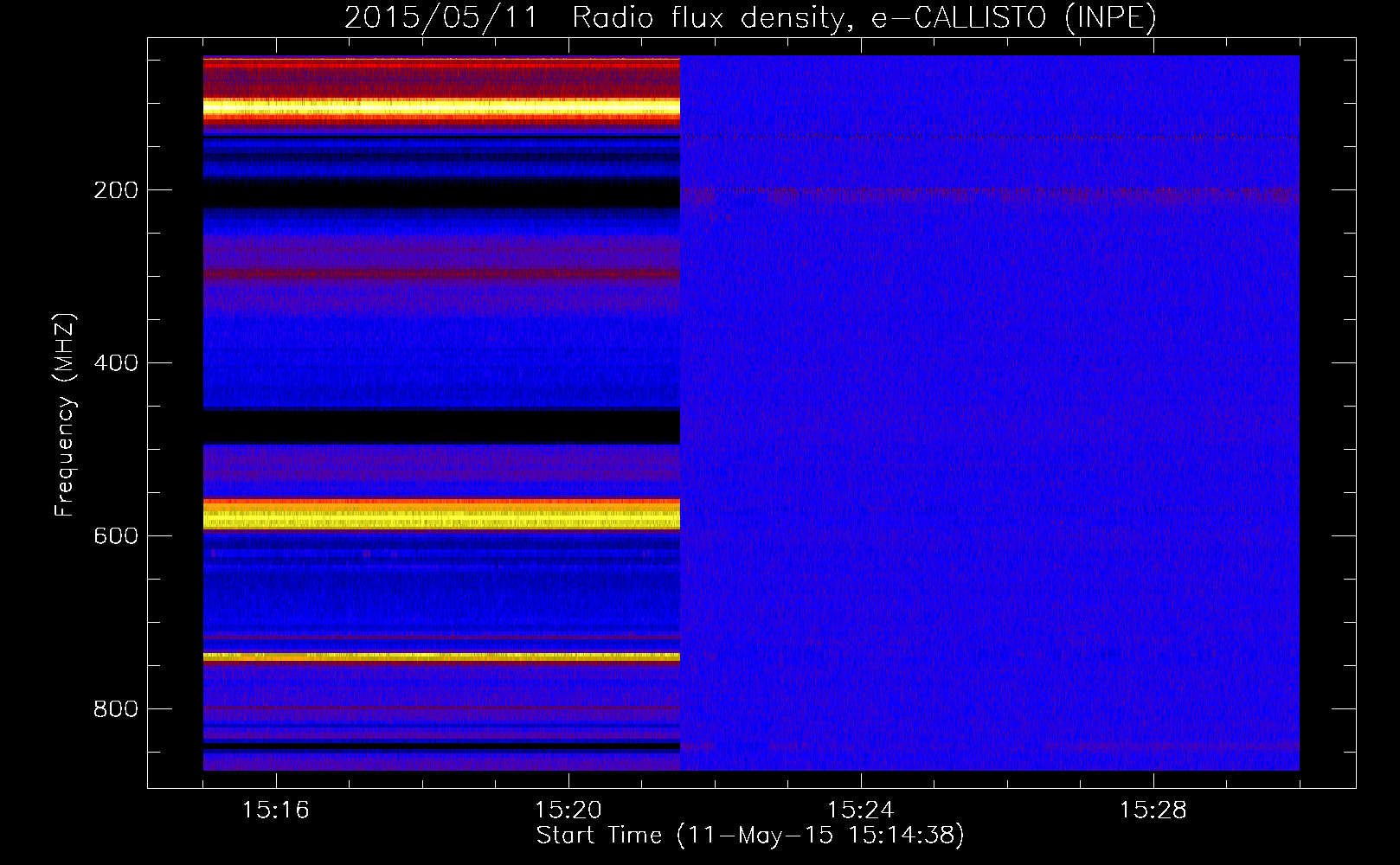Click the 15:24 time tick label
This screenshot has width=1400, height=865.
tap(861, 811)
